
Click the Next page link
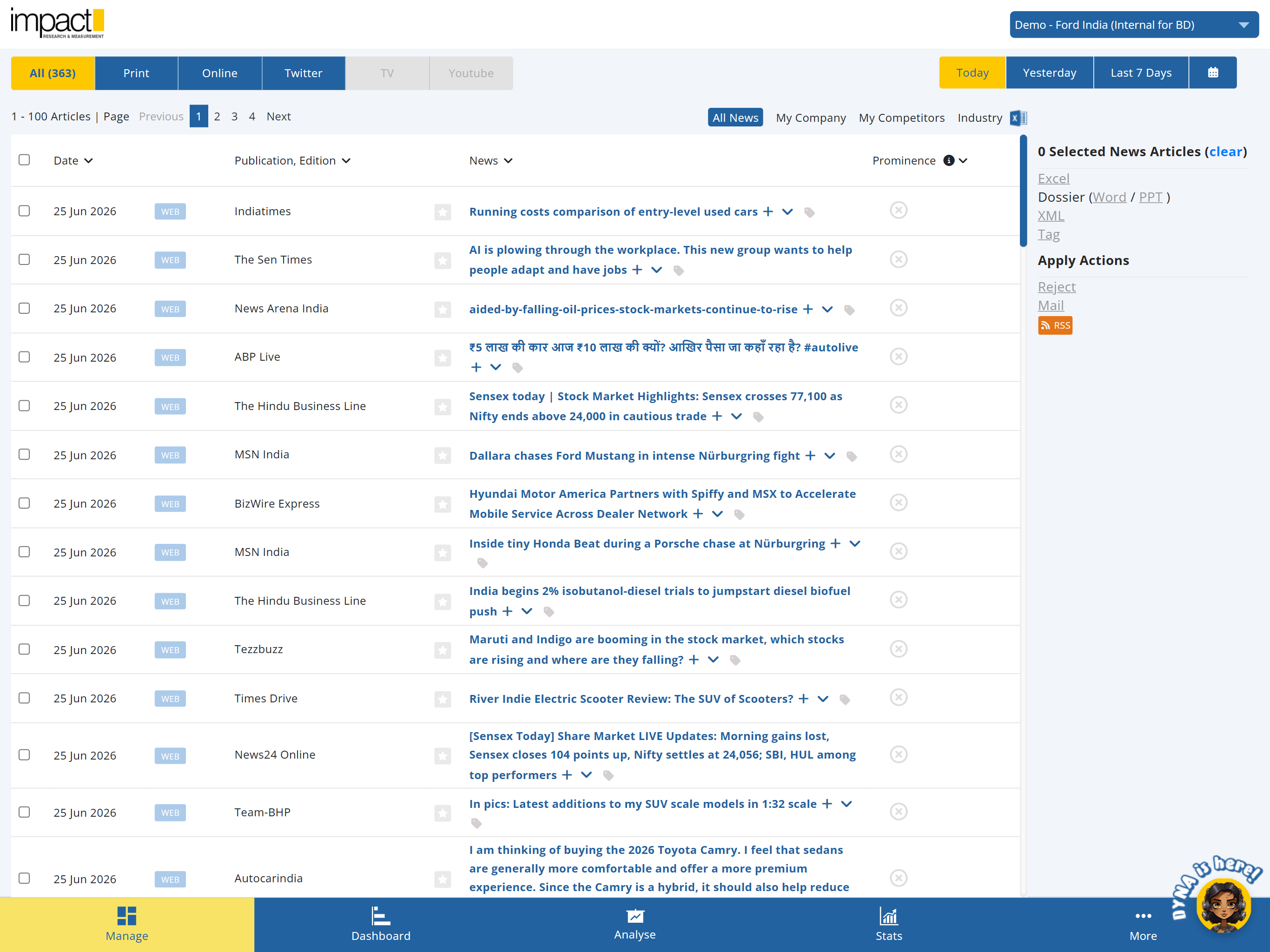(x=278, y=117)
